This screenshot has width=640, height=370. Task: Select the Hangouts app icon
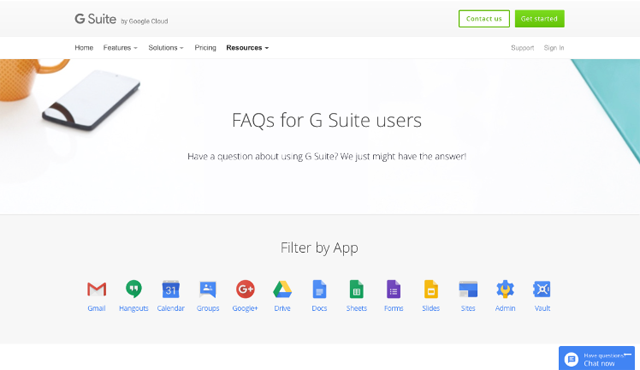134,289
